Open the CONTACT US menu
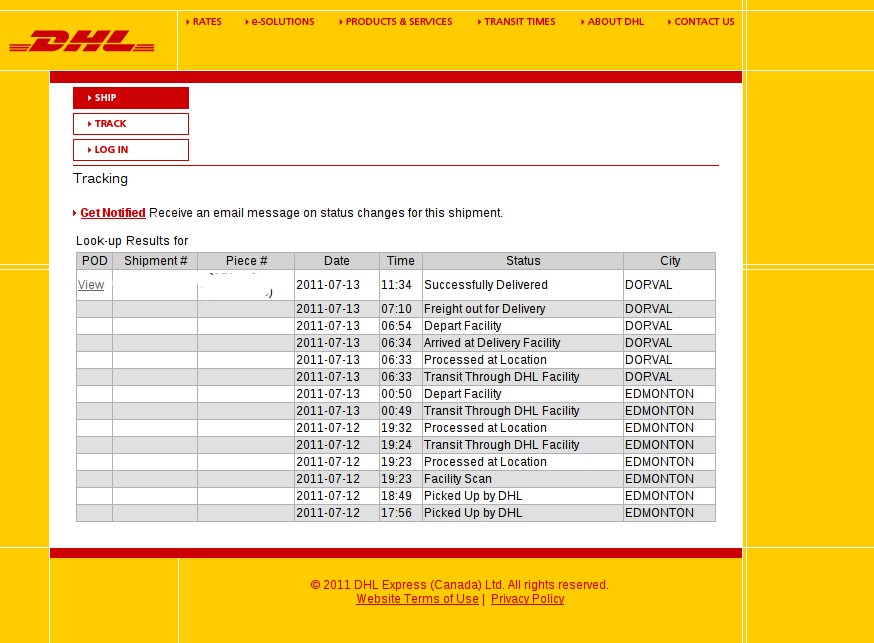 (x=701, y=22)
